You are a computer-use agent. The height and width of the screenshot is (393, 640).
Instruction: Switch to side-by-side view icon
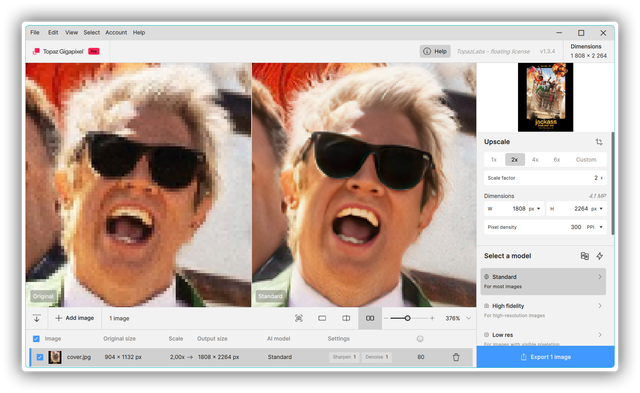click(x=370, y=318)
